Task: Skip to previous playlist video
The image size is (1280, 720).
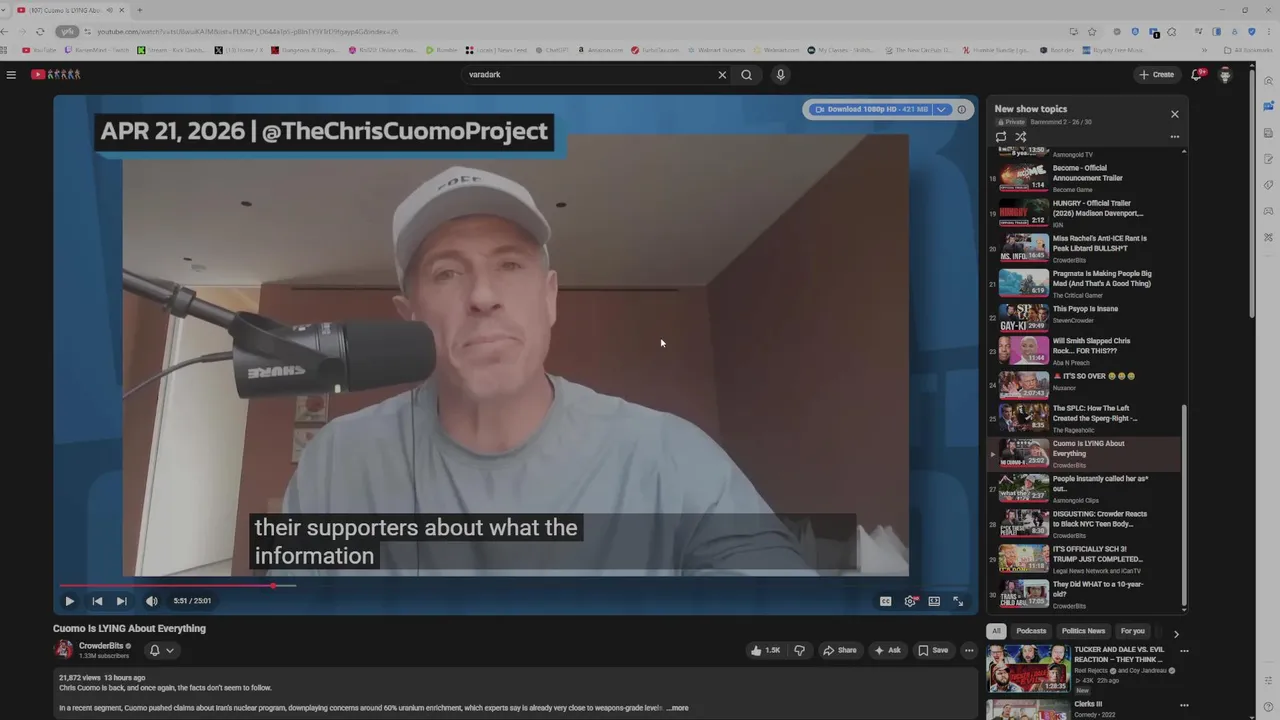Action: coord(97,601)
